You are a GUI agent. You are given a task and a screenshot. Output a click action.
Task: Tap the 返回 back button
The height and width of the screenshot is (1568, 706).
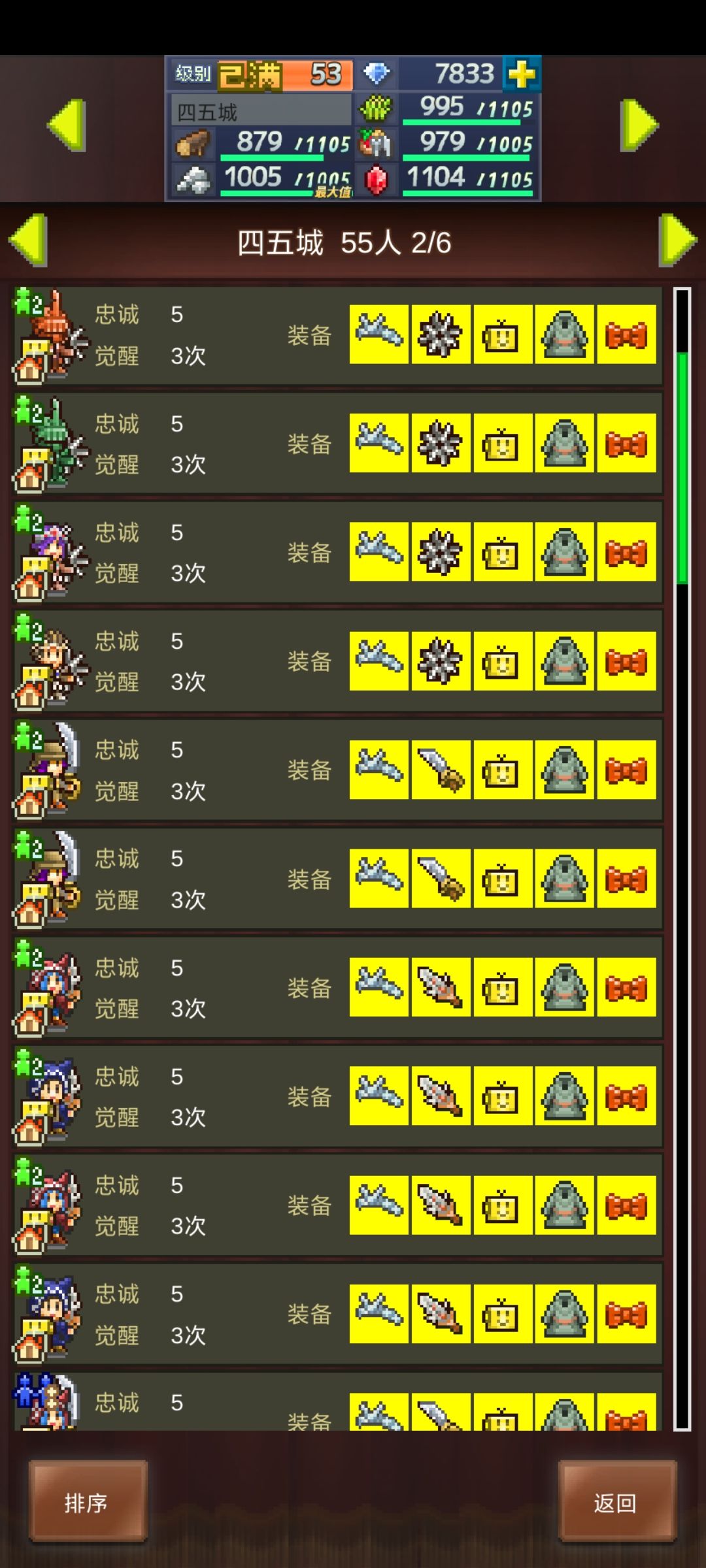pos(617,1502)
